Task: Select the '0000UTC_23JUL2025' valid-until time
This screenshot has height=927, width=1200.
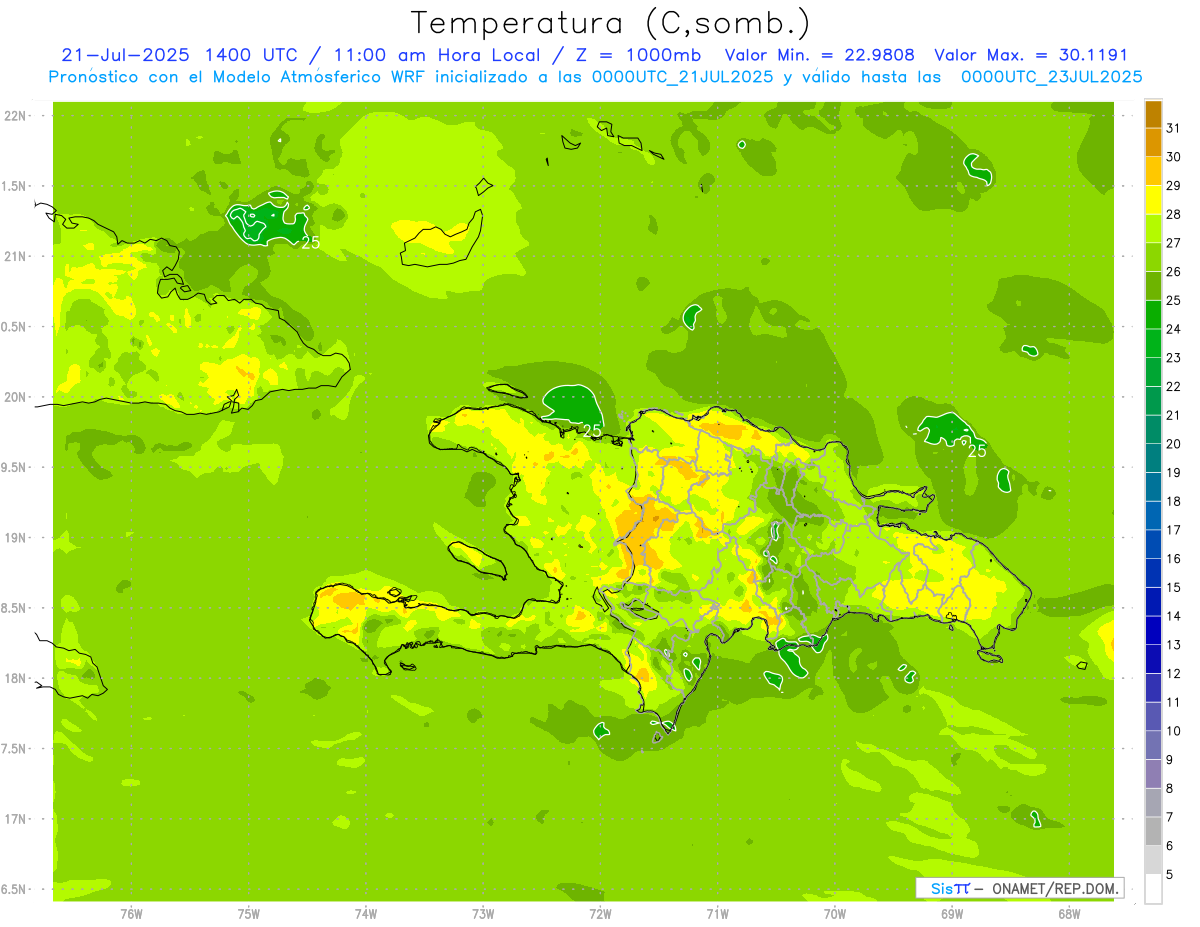Action: 1052,77
